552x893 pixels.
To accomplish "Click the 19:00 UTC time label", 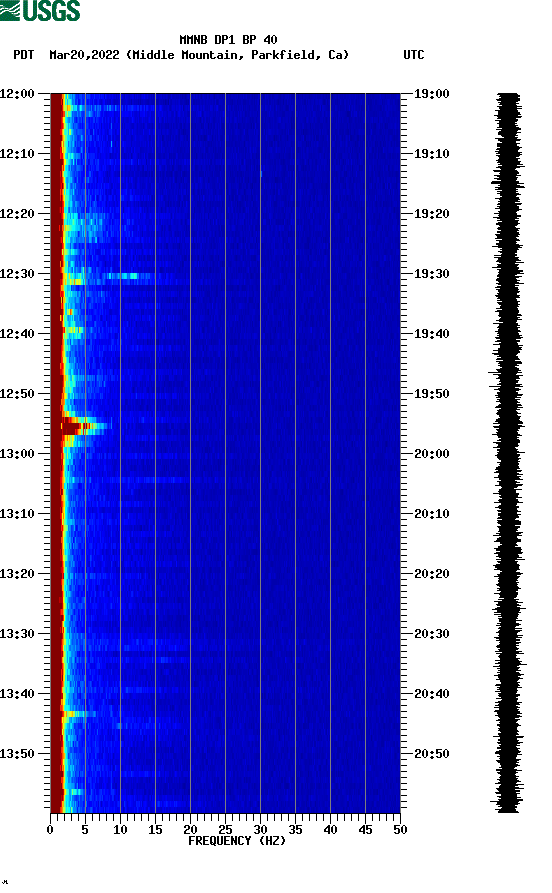I will [432, 93].
